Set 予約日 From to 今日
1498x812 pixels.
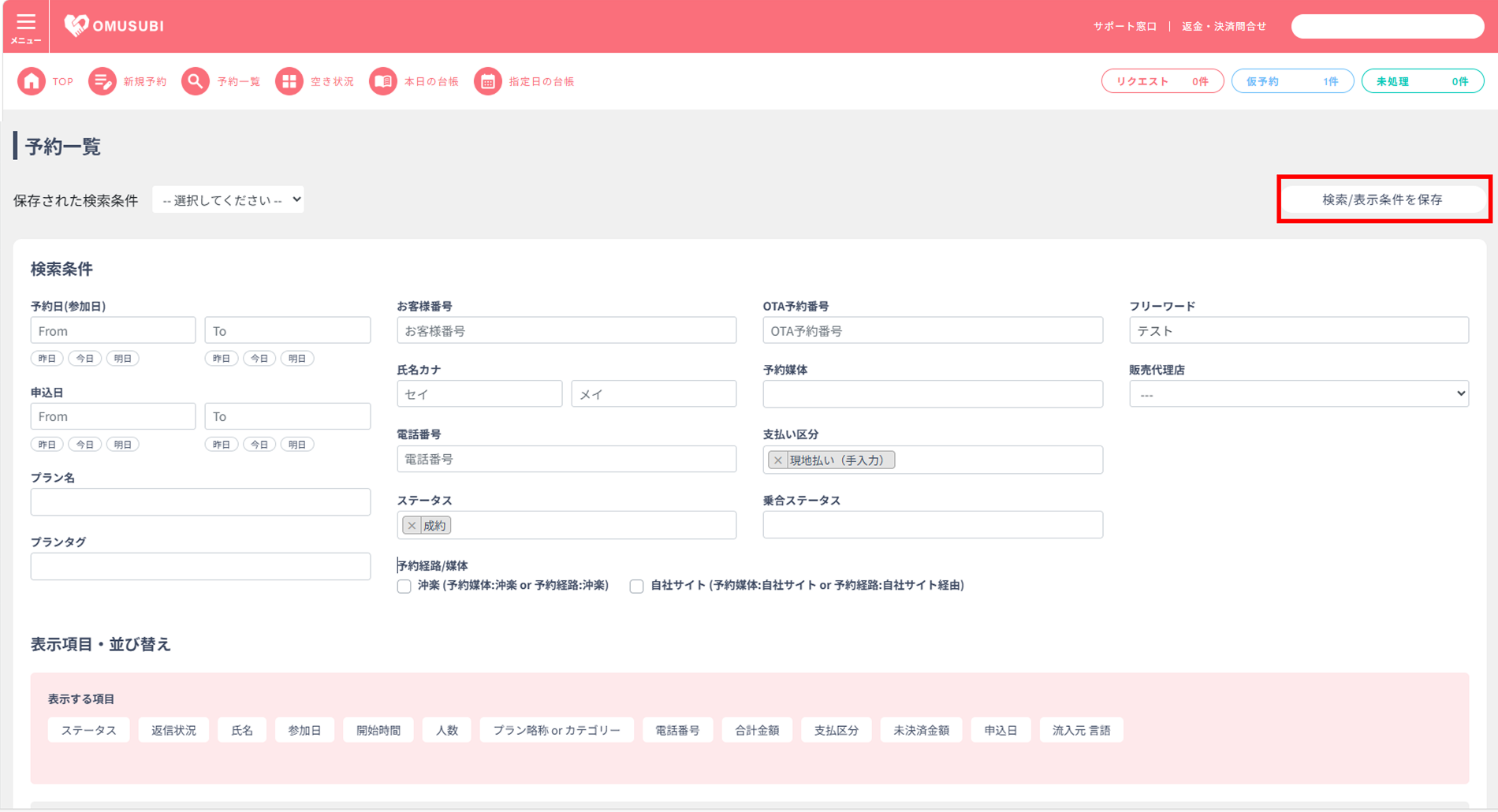pyautogui.click(x=85, y=359)
